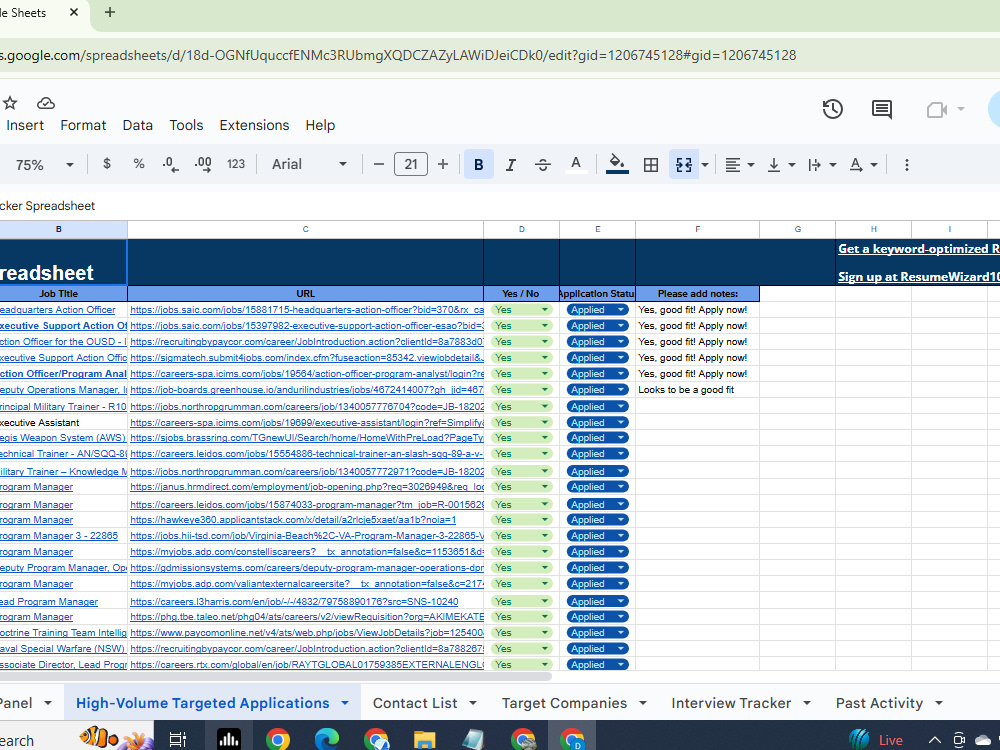Open a new browser tab
Screen dimensions: 1000x750
click(x=110, y=12)
